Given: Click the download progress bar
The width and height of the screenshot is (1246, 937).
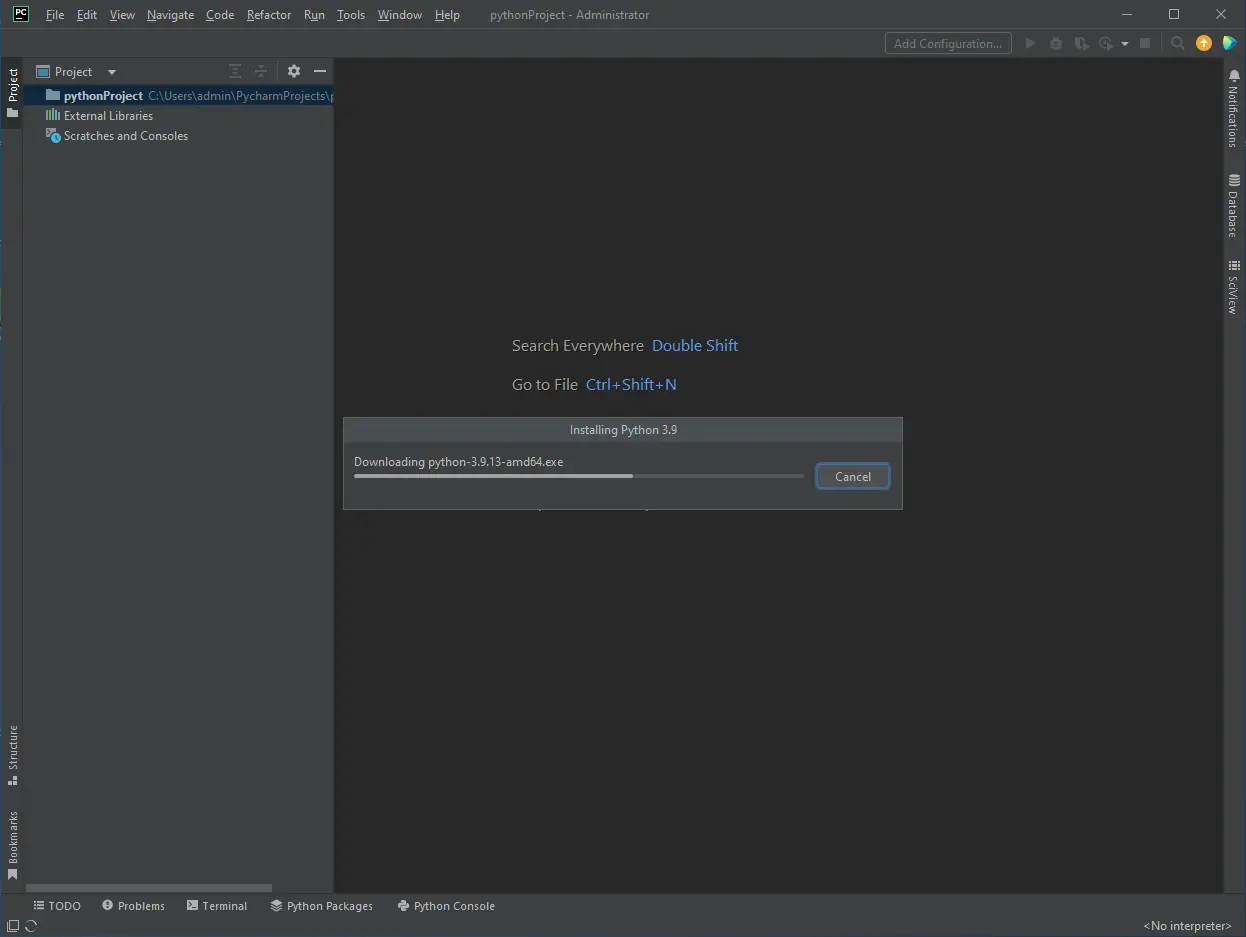Looking at the screenshot, I should tap(579, 476).
